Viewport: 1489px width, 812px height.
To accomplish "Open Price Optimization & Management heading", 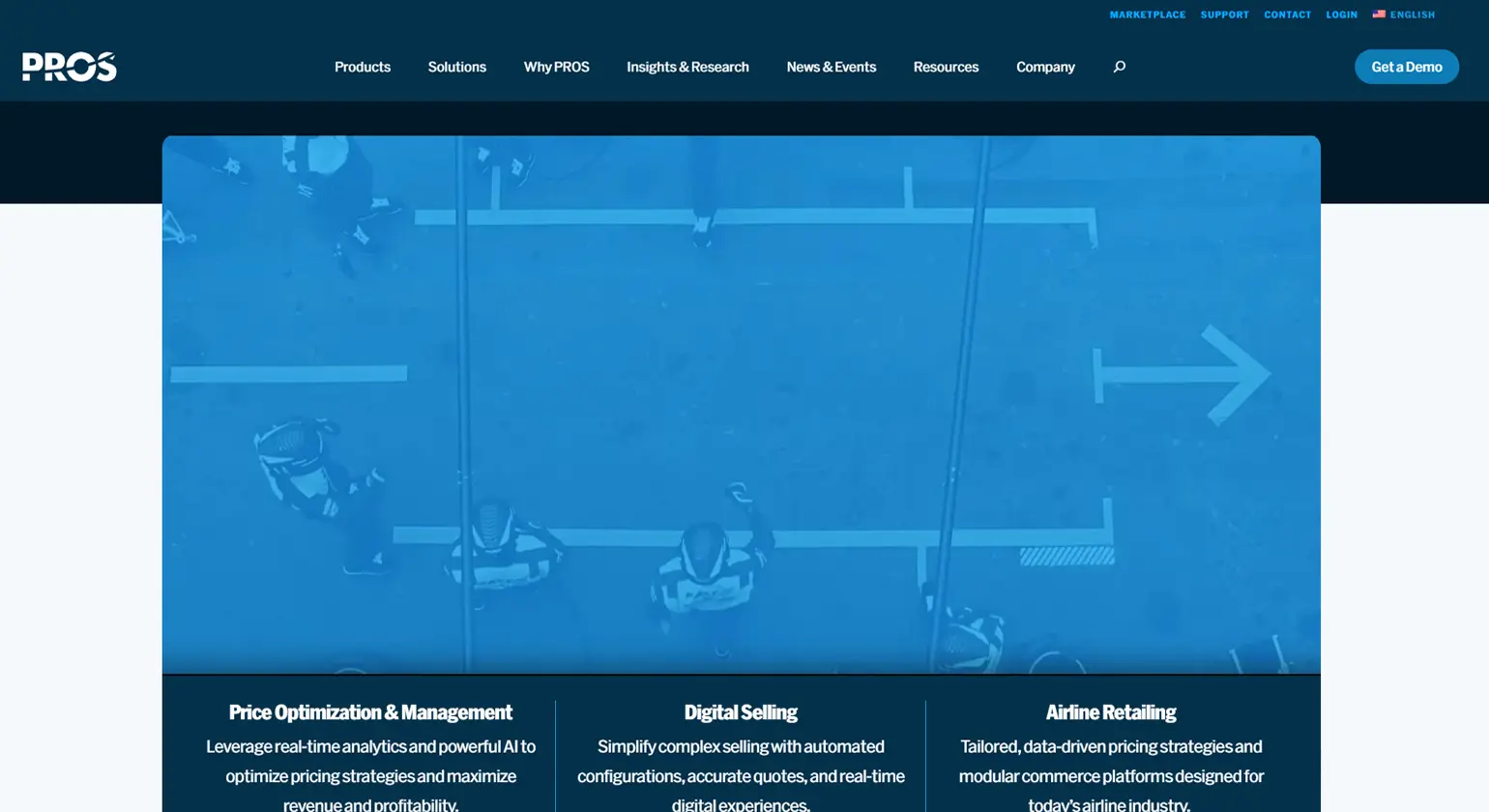I will (370, 712).
